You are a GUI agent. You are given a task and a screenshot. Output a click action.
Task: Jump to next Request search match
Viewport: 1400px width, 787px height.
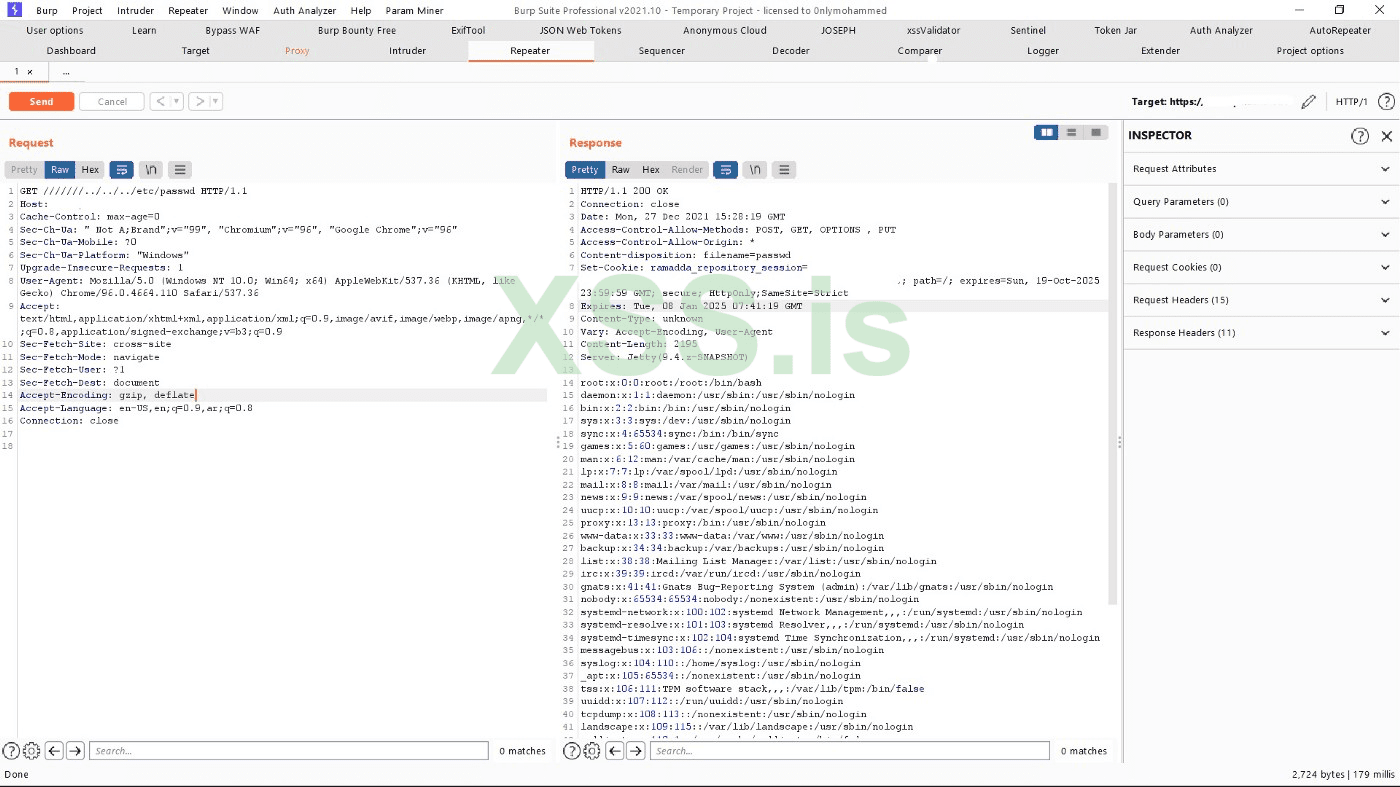(x=75, y=751)
